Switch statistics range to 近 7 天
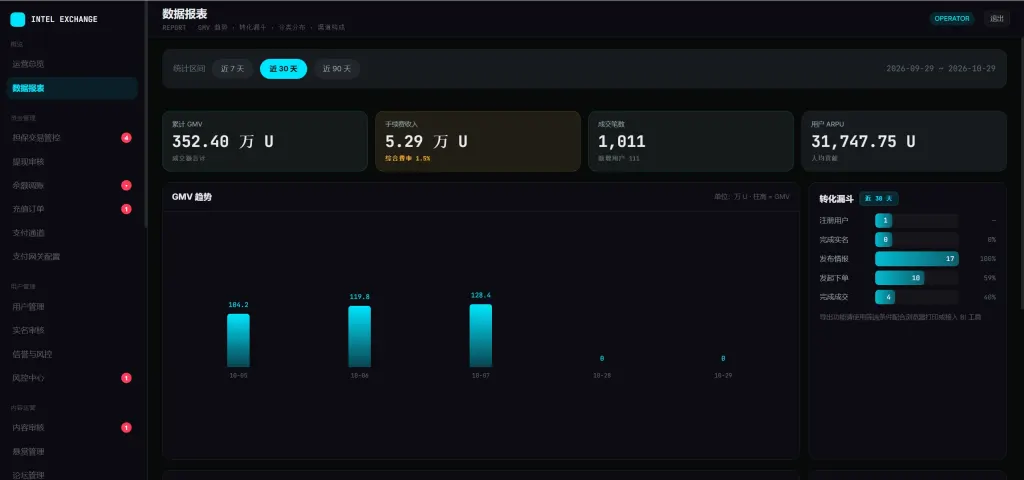This screenshot has width=1024, height=480. point(232,69)
